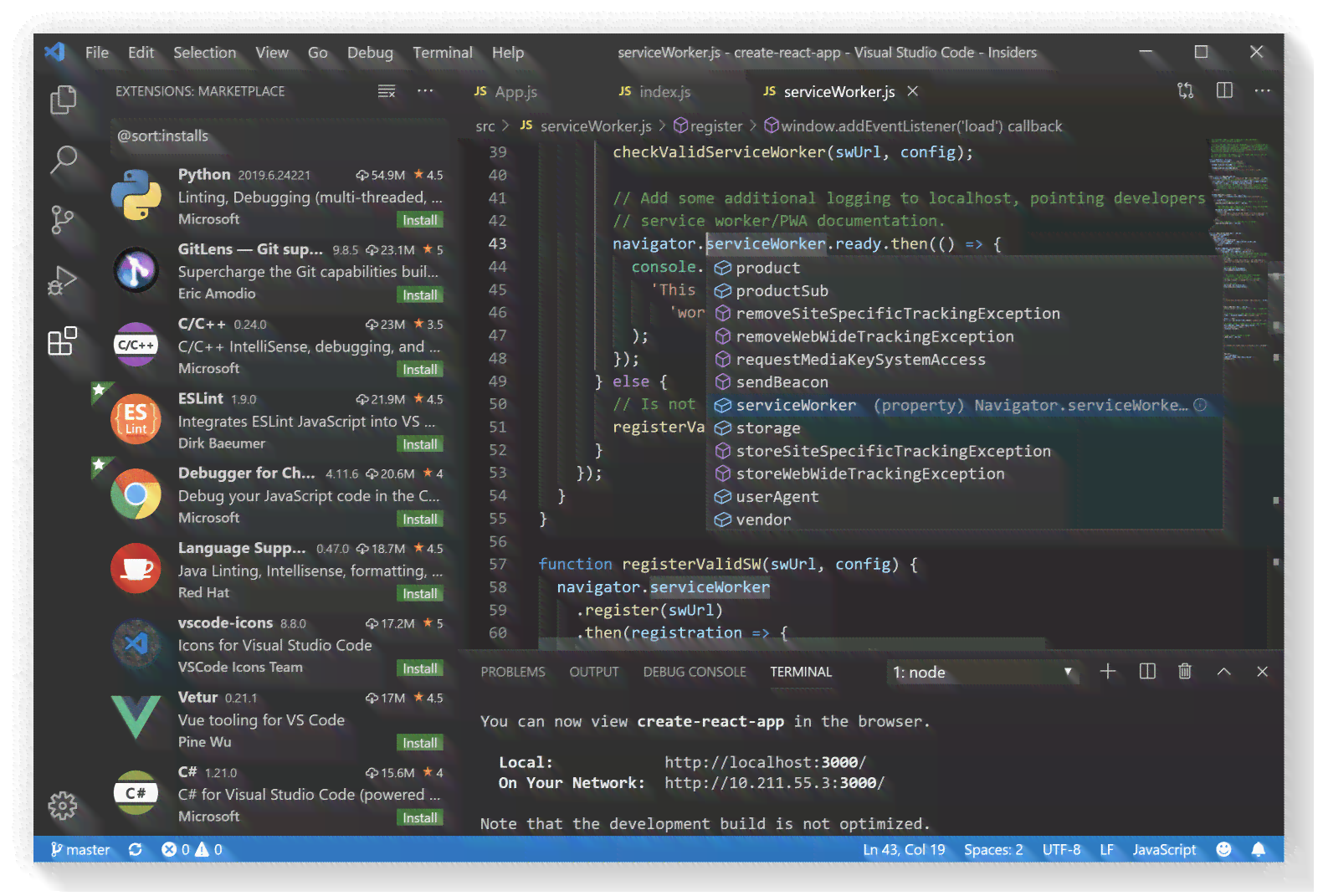Image resolution: width=1318 pixels, height=896 pixels.
Task: Select 'userAgent' in suggestion list
Action: coord(964,497)
